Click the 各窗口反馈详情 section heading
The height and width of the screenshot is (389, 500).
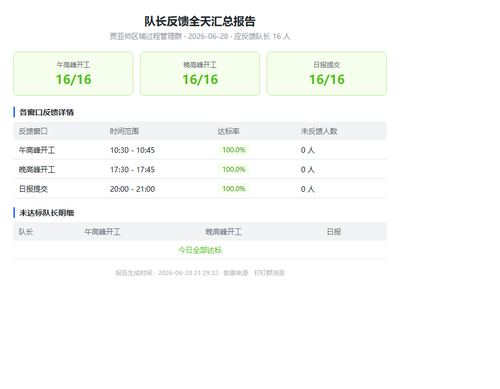click(x=47, y=112)
